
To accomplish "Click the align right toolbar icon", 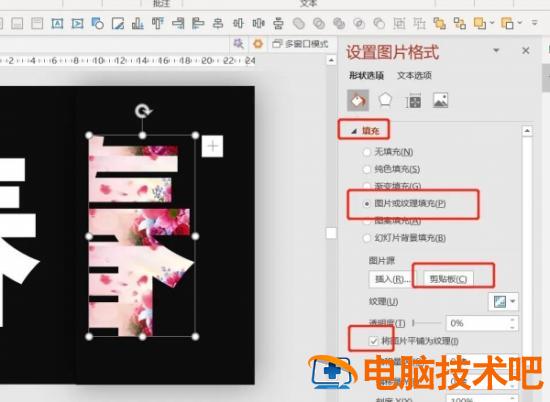I will tap(178, 24).
